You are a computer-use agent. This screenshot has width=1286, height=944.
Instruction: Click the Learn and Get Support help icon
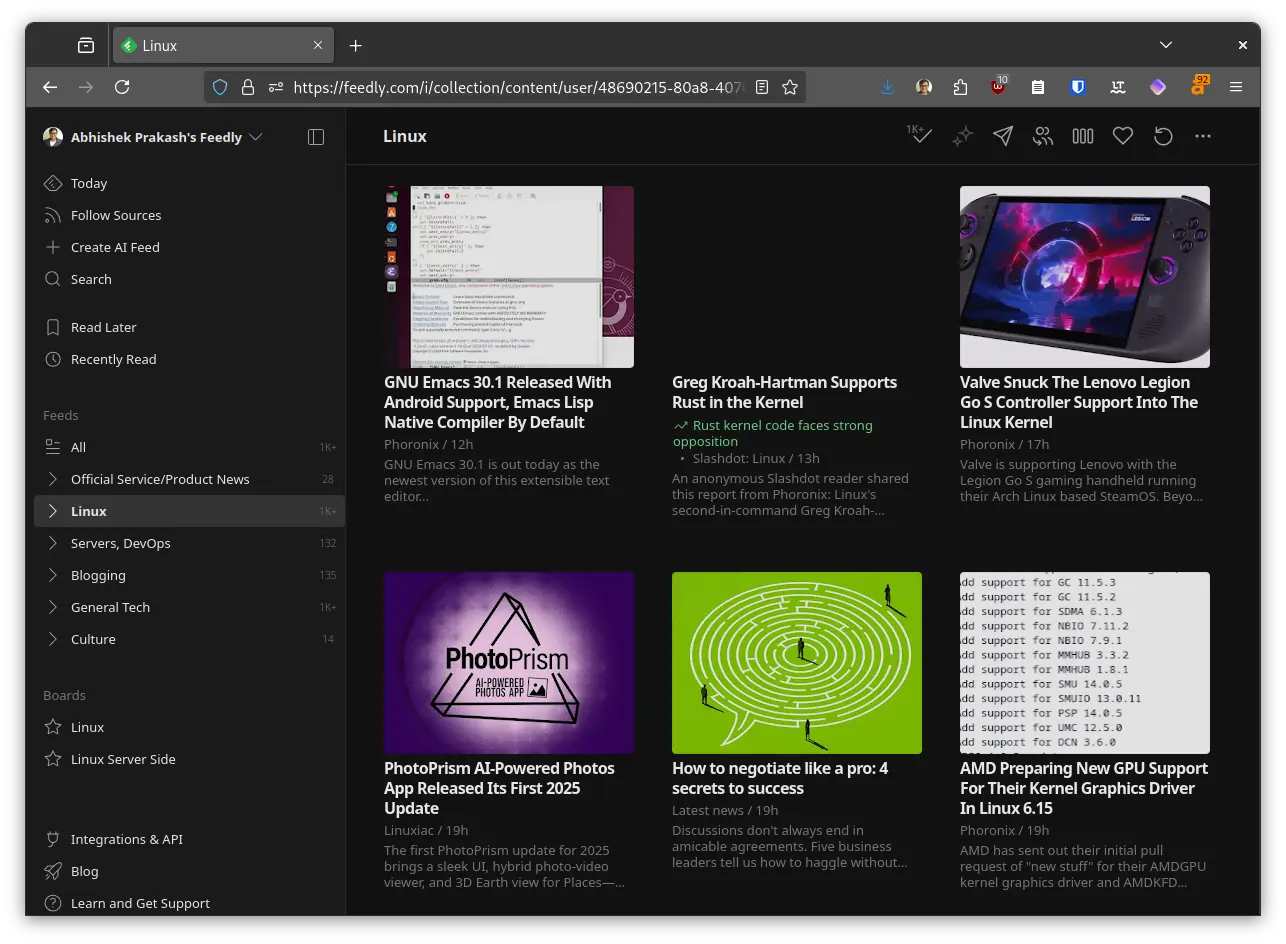click(53, 903)
